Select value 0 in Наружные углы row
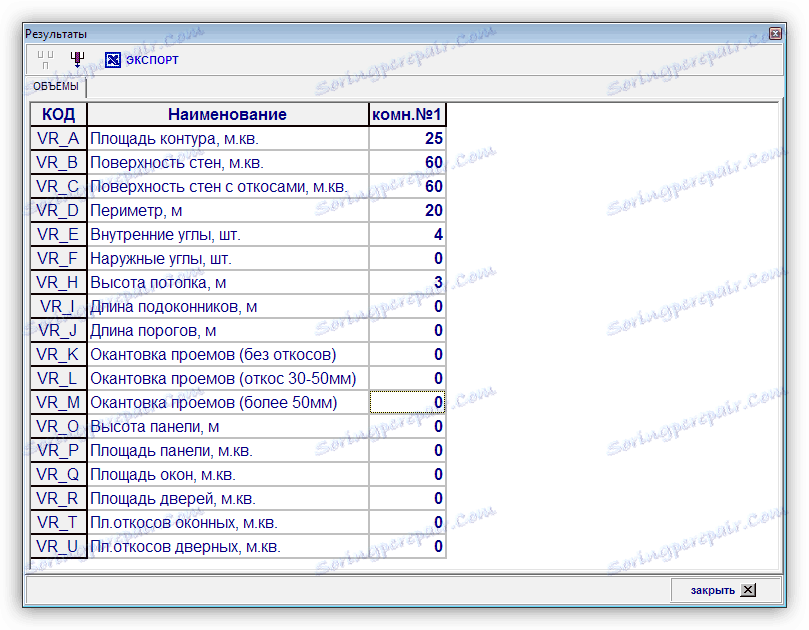 [x=407, y=259]
